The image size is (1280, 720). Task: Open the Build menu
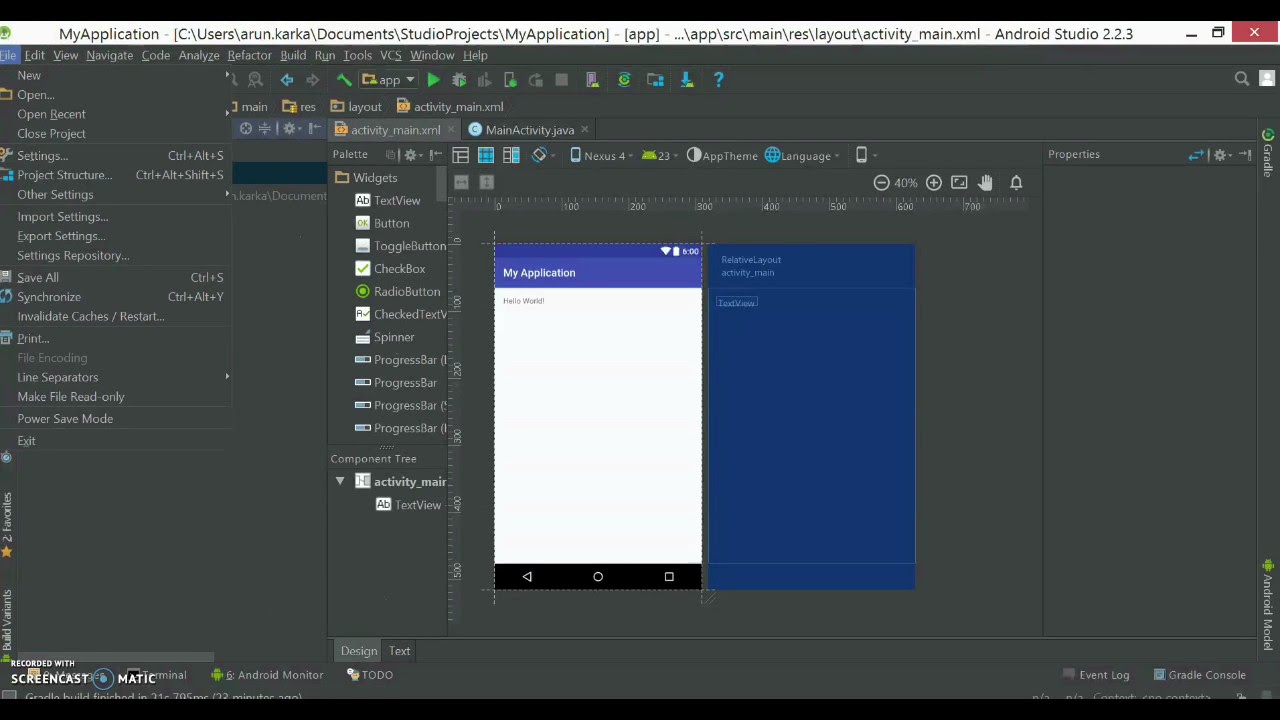tap(293, 55)
